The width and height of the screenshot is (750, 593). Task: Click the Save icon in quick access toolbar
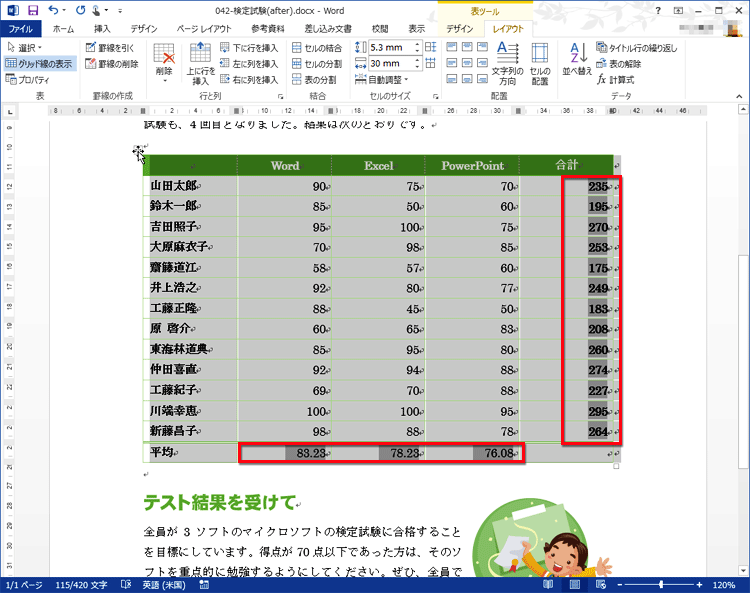pyautogui.click(x=33, y=10)
